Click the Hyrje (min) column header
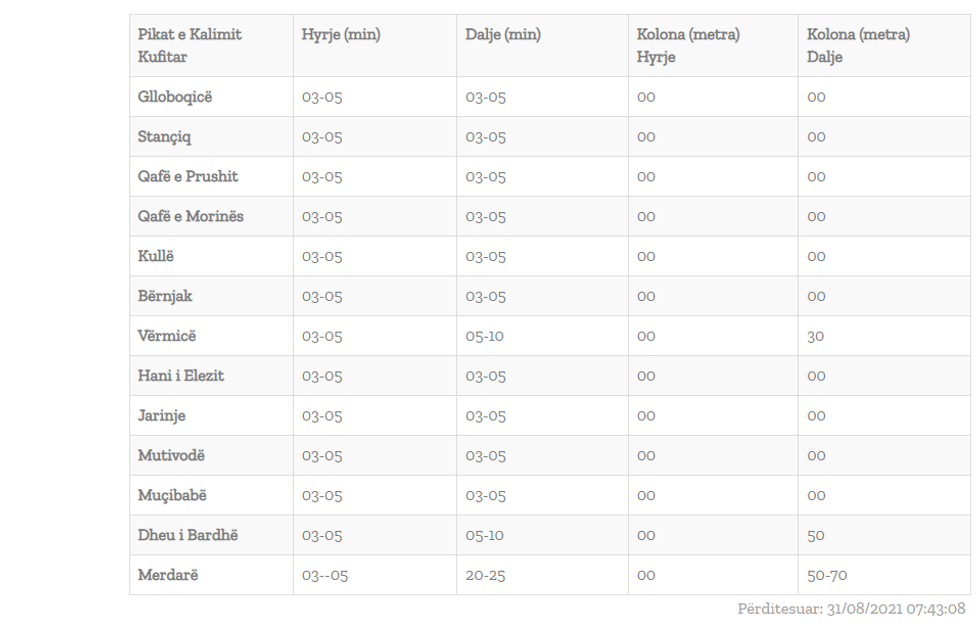Image resolution: width=980 pixels, height=644 pixels. (341, 35)
